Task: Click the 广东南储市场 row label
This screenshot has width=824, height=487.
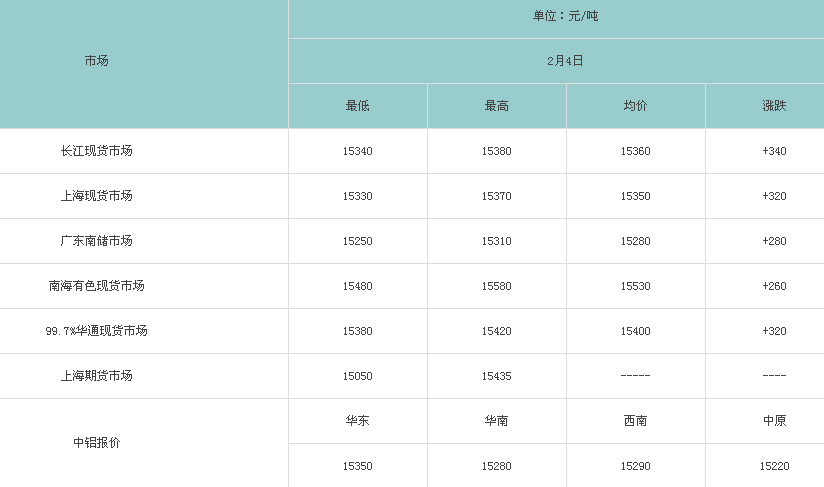Action: pos(96,241)
